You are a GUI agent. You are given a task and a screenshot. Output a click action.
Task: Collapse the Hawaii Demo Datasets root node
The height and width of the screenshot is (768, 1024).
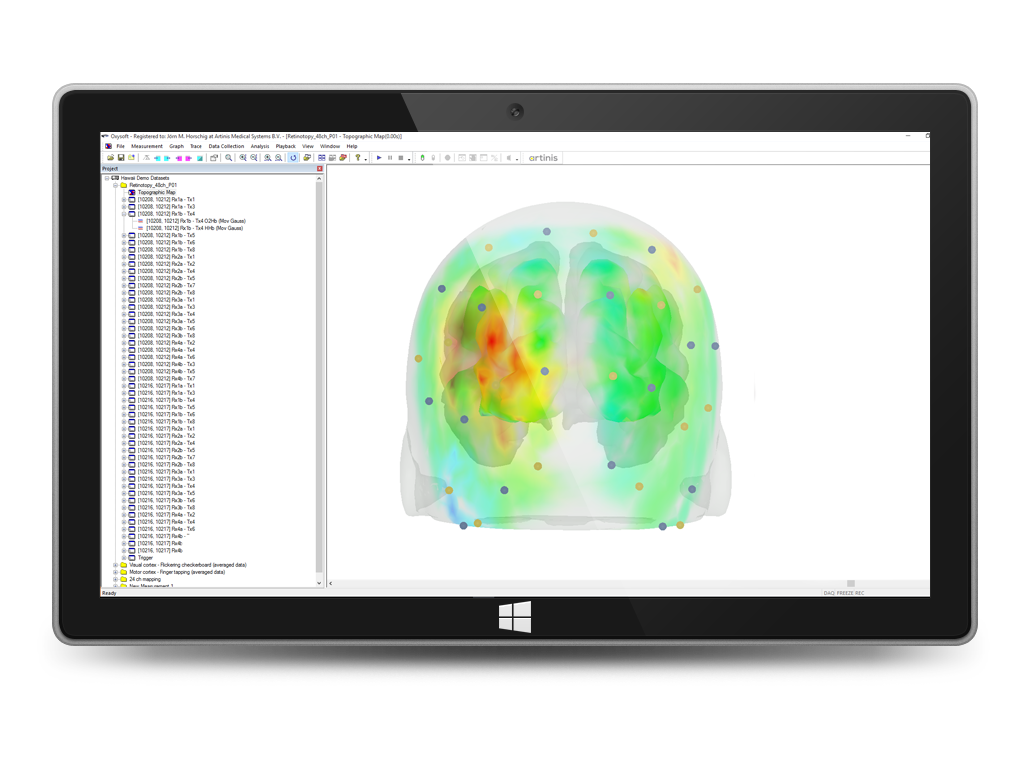tap(107, 178)
